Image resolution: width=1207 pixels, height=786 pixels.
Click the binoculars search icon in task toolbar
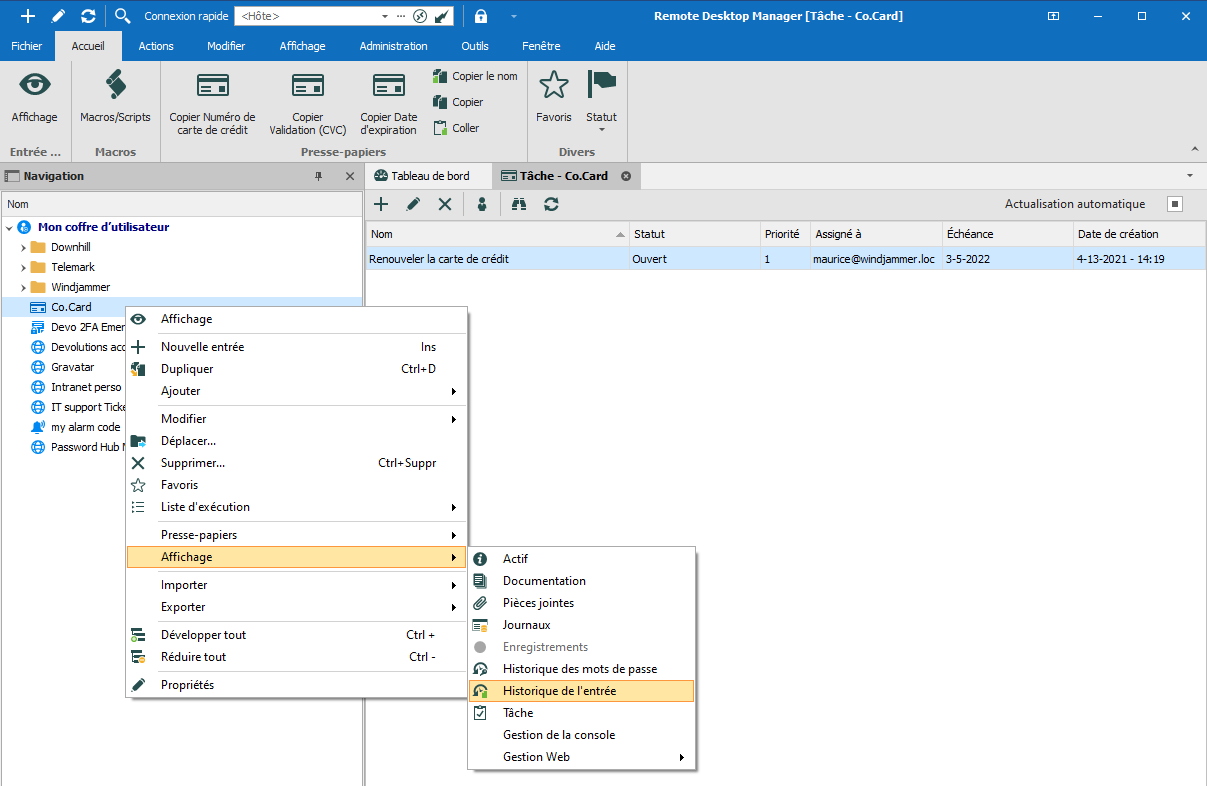pos(519,204)
